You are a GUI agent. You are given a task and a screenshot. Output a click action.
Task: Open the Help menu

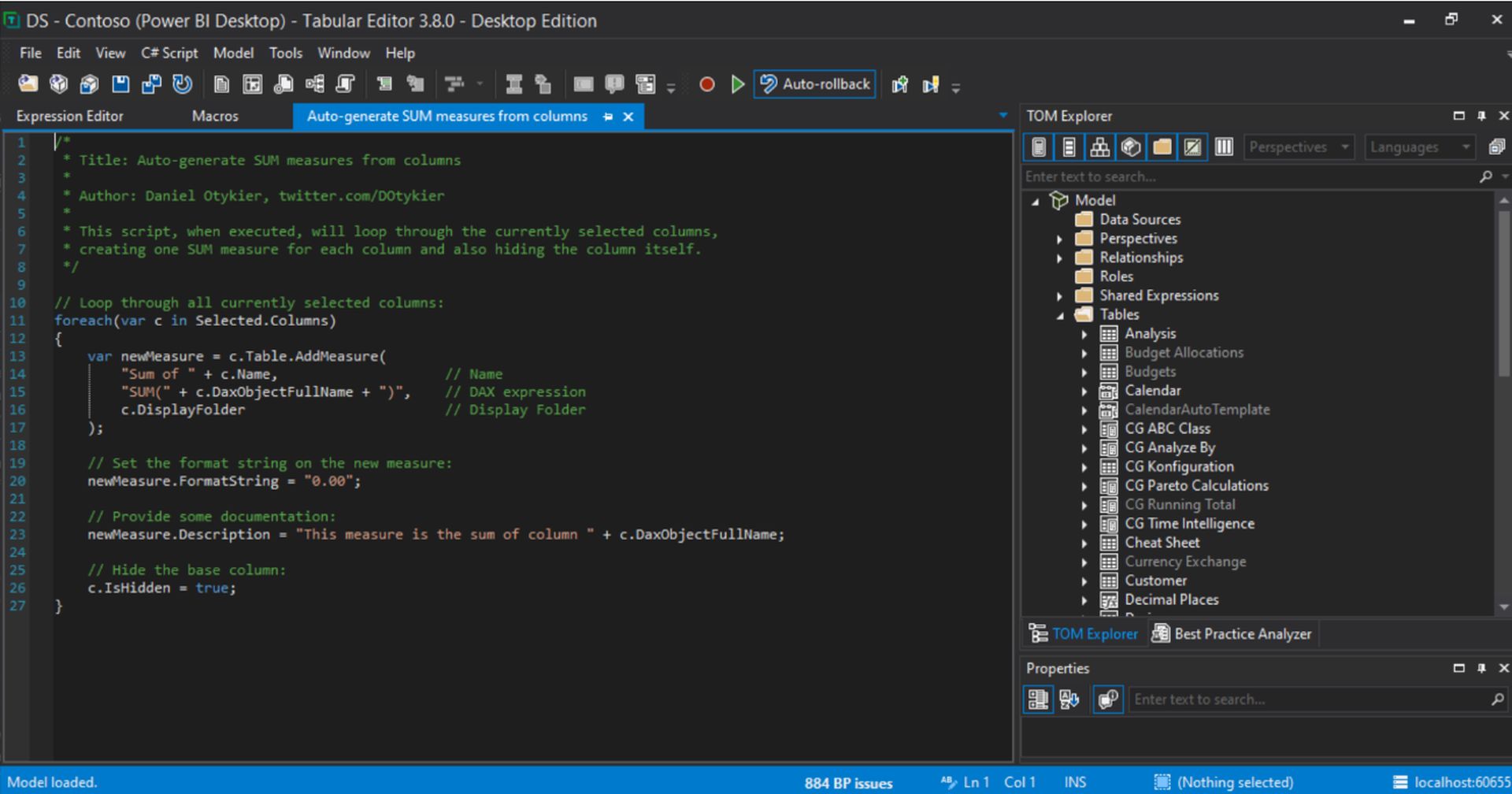(x=399, y=53)
